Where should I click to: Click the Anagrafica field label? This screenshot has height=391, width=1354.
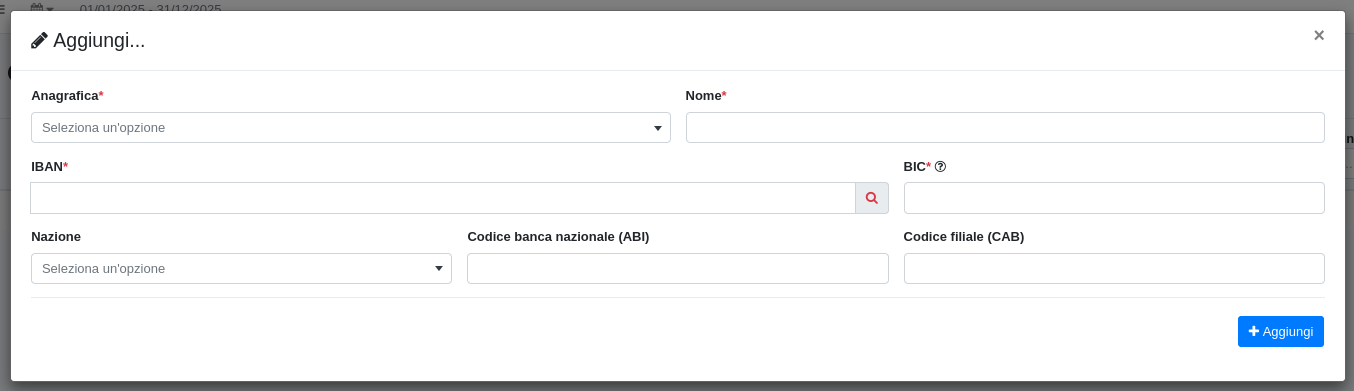coord(65,96)
